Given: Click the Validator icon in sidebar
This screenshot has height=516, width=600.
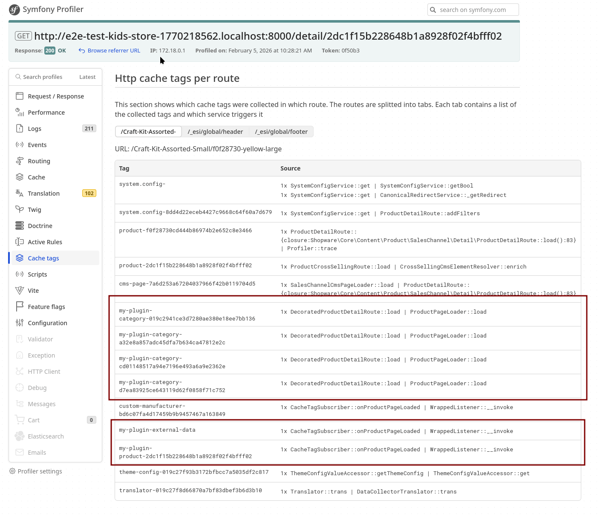Looking at the screenshot, I should pos(20,339).
